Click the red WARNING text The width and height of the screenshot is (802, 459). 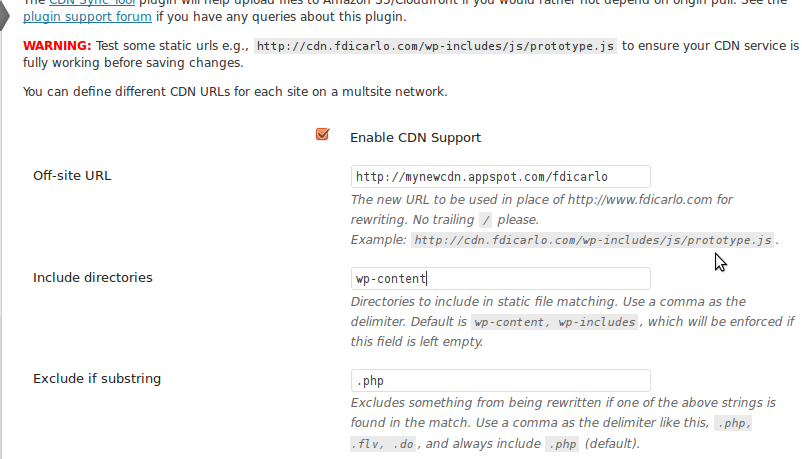tap(57, 46)
